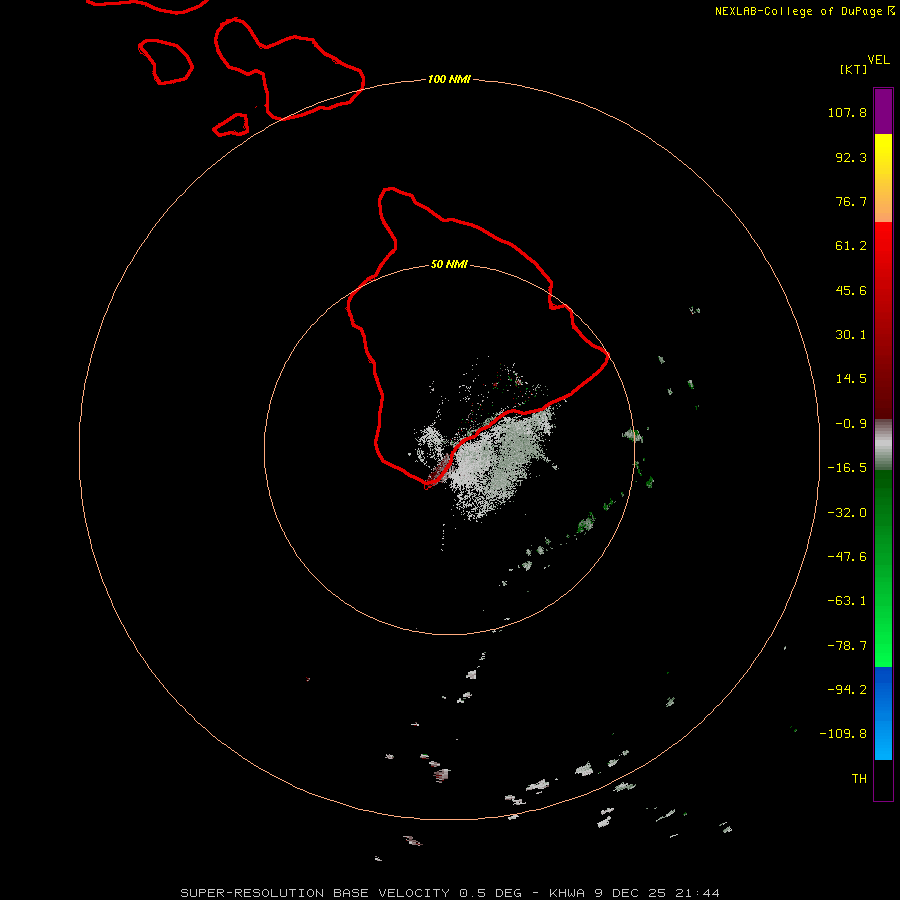Click the NEXLAB-College of DuPage watermark text
This screenshot has height=900, width=900.
pos(804,11)
